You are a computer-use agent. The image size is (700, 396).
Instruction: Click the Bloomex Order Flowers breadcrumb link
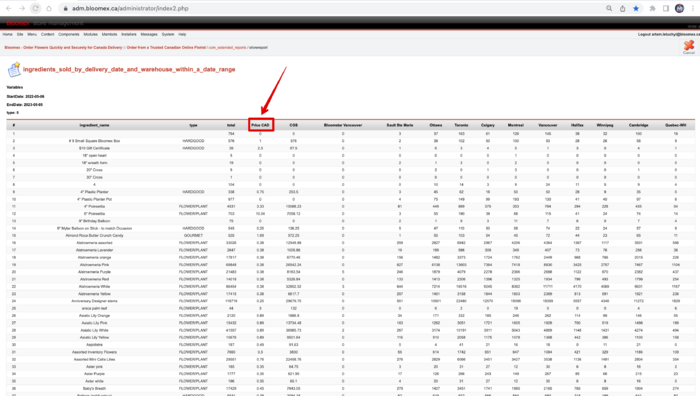point(105,47)
